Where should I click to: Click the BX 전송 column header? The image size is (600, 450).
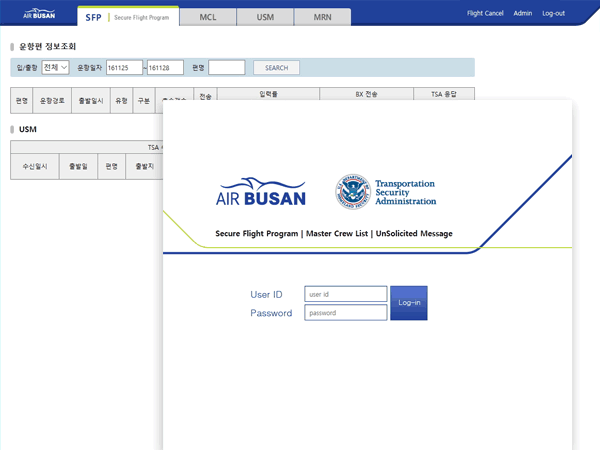[x=366, y=94]
